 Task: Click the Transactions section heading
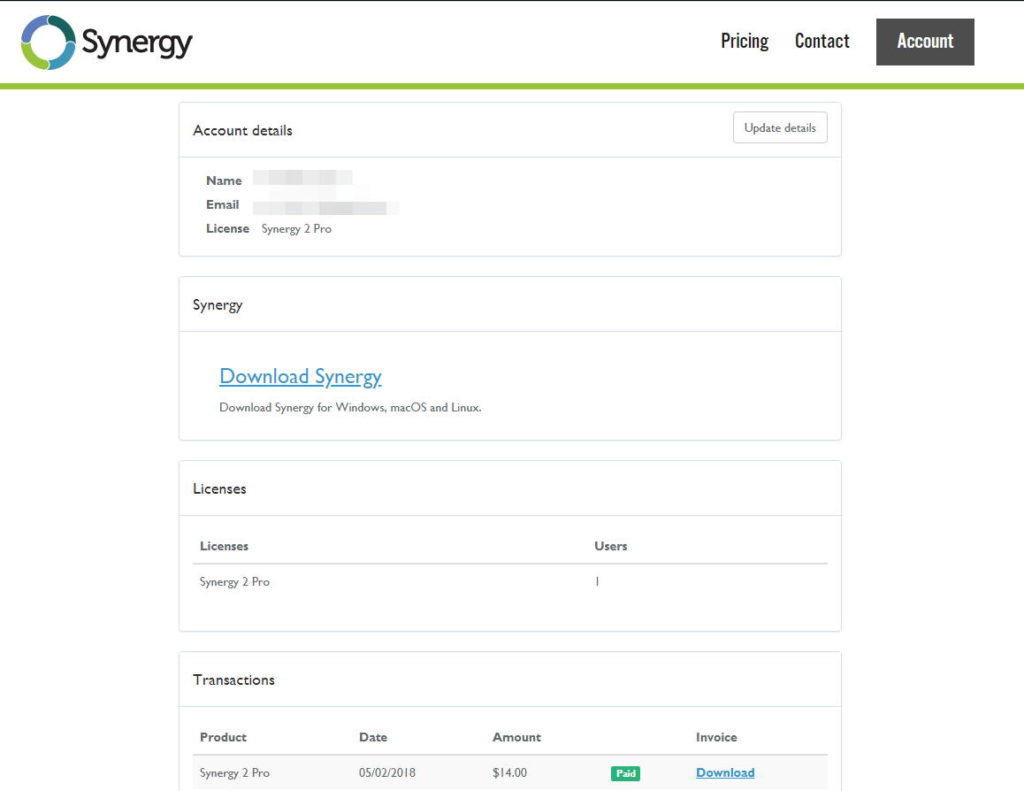pyautogui.click(x=234, y=680)
